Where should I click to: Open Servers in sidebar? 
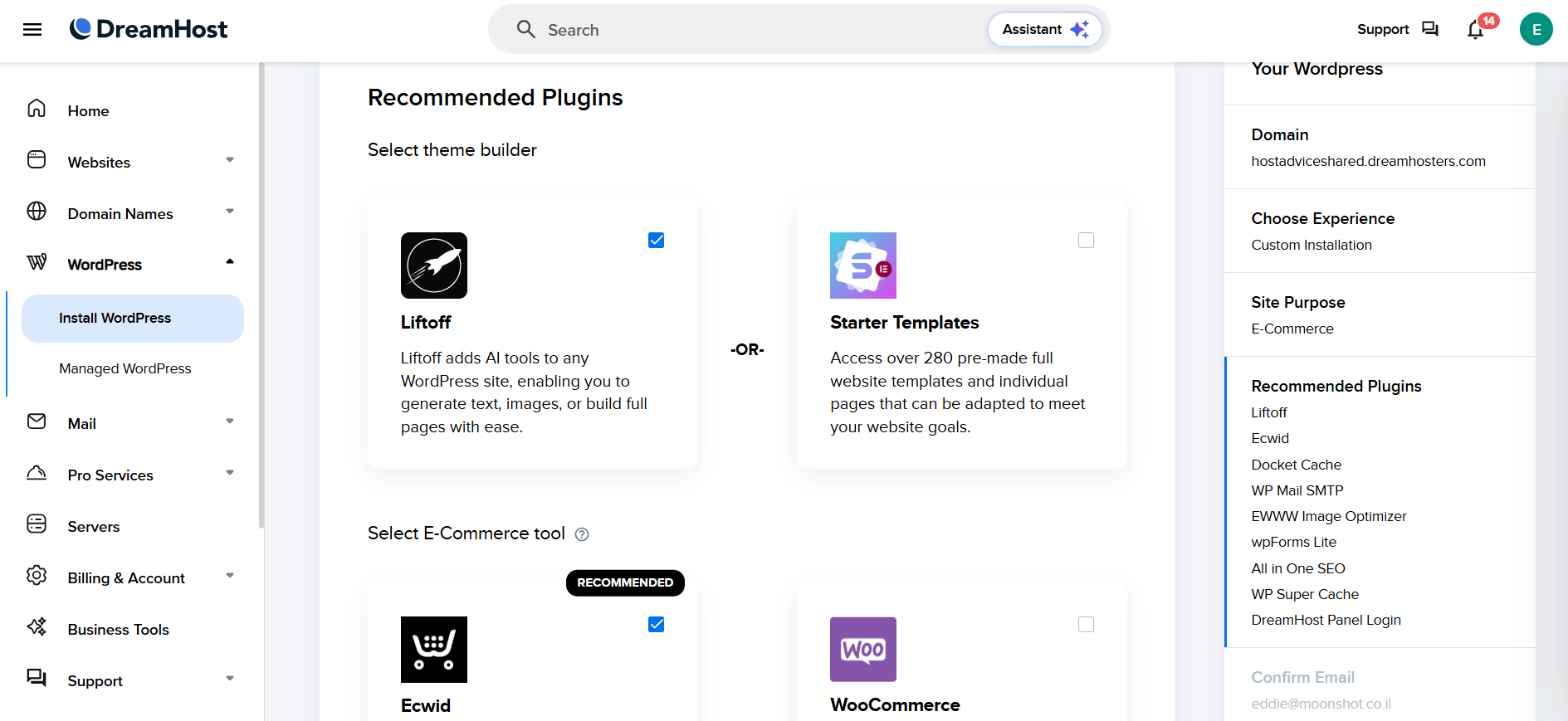click(x=94, y=527)
